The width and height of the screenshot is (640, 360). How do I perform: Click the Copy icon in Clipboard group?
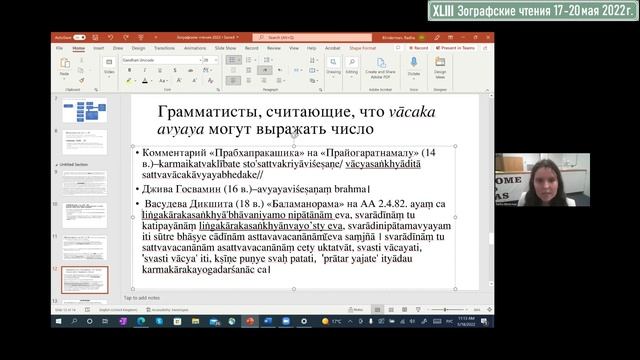click(x=82, y=70)
